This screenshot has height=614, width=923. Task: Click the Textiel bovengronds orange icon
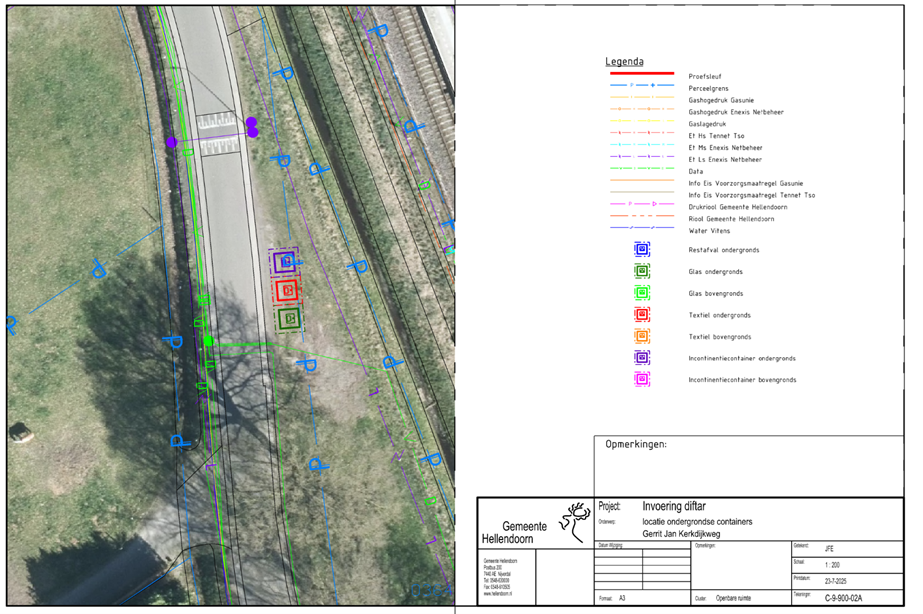point(642,337)
